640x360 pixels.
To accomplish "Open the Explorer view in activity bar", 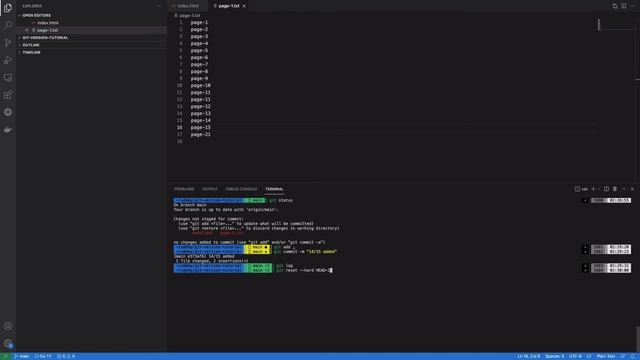I will pyautogui.click(x=8, y=8).
